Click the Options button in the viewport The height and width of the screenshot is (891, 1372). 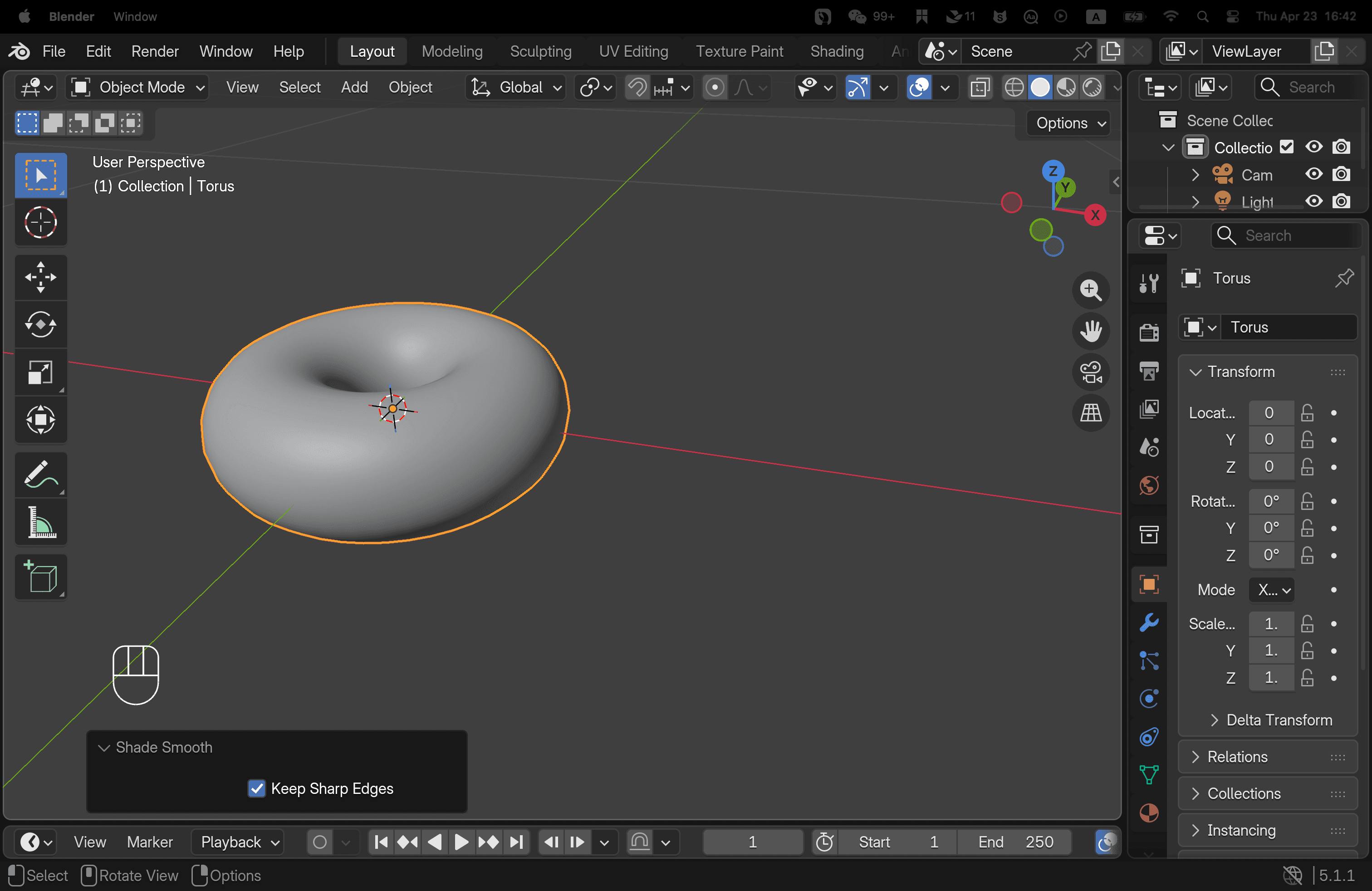coord(1070,123)
